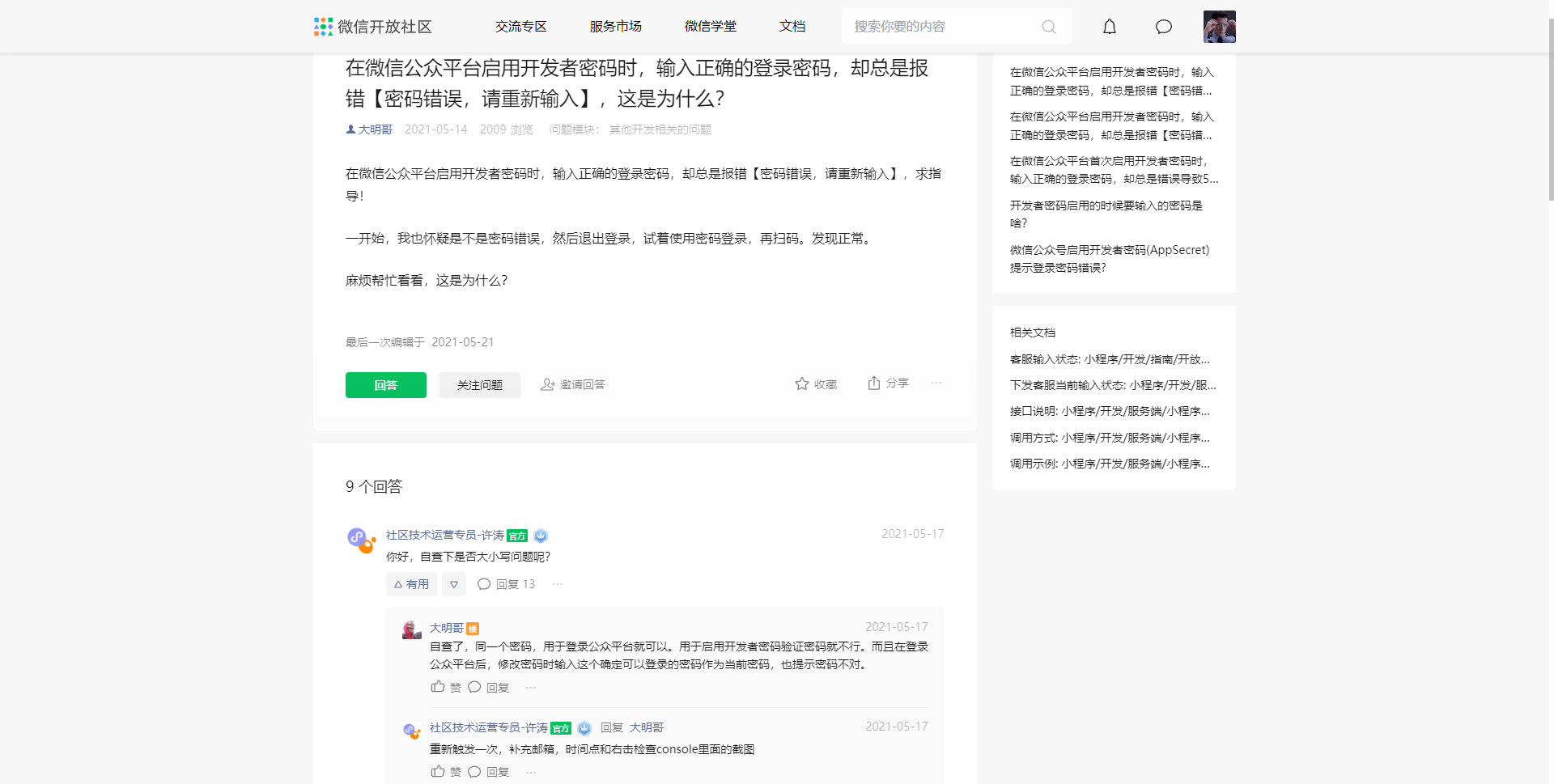Open more options on the console screenshot reply

[531, 772]
